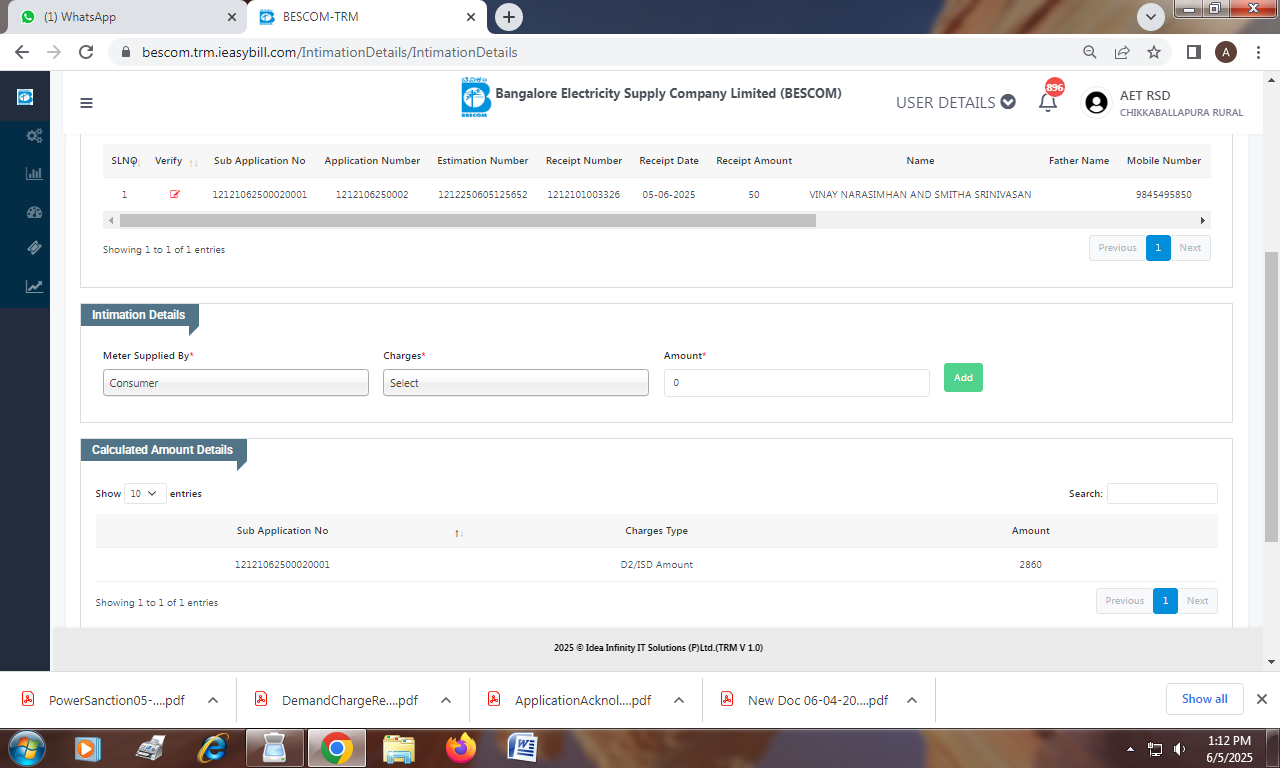Open Chrome's tab search chevron
Viewport: 1280px width, 768px height.
1151,16
